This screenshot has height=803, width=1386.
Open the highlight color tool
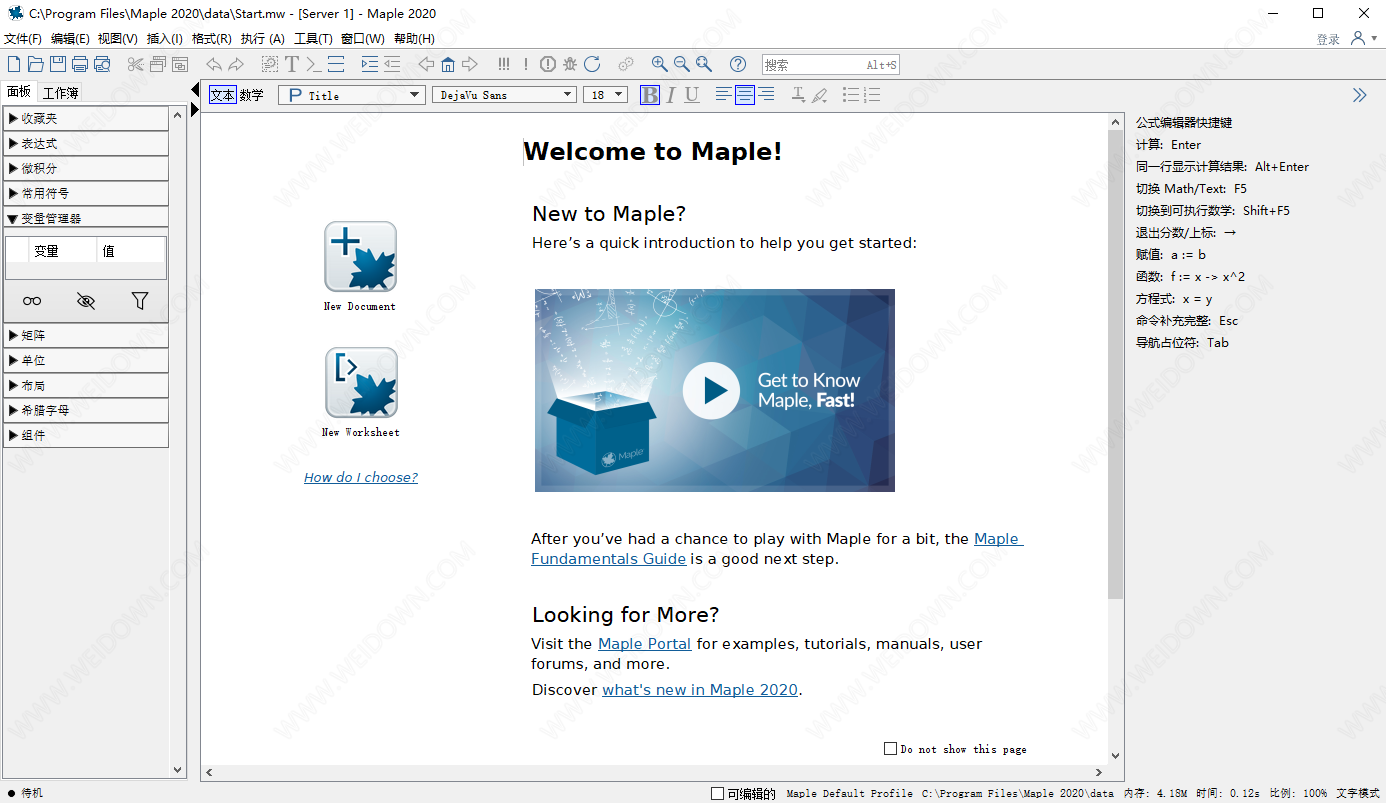pos(820,95)
